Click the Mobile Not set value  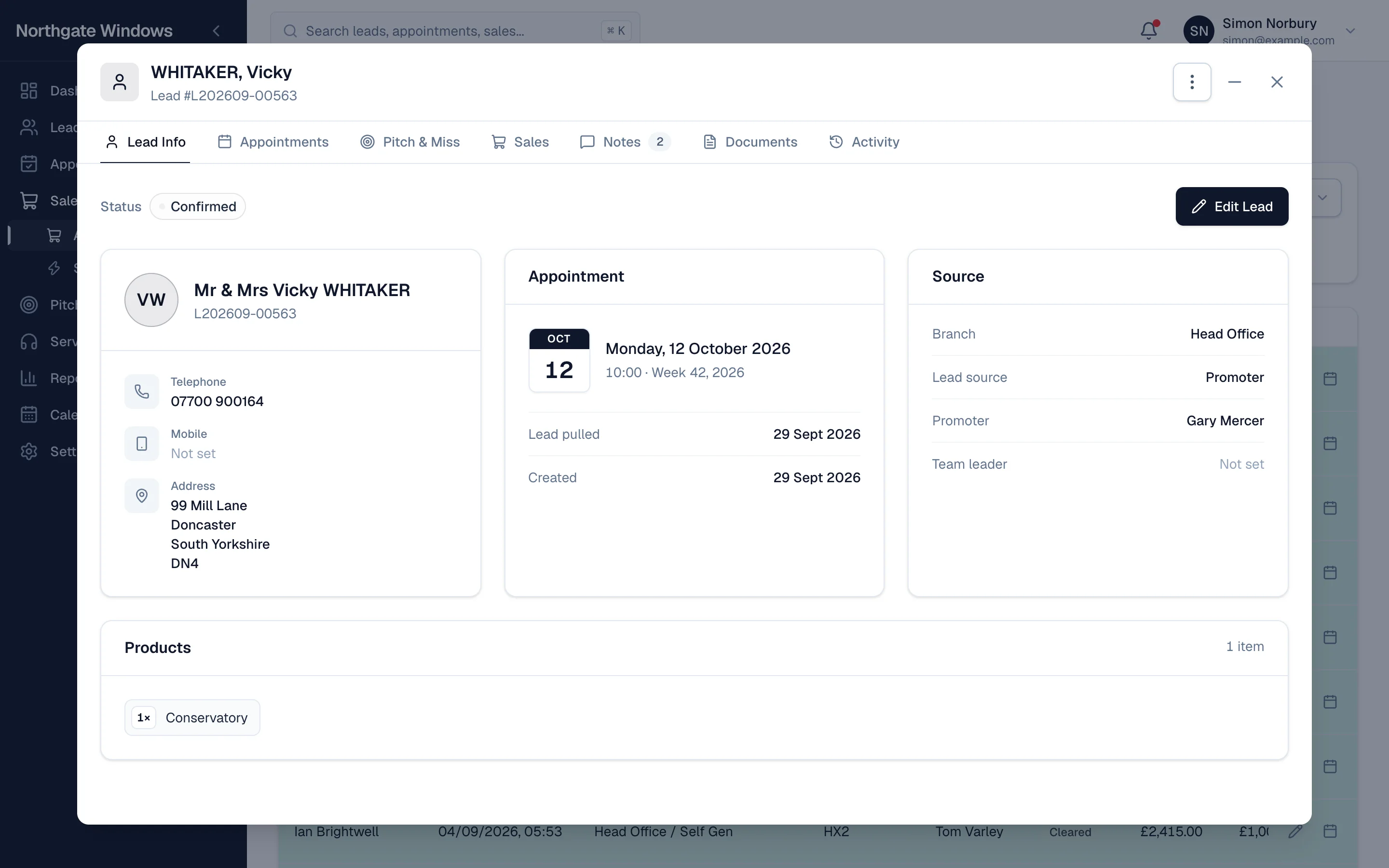[193, 453]
